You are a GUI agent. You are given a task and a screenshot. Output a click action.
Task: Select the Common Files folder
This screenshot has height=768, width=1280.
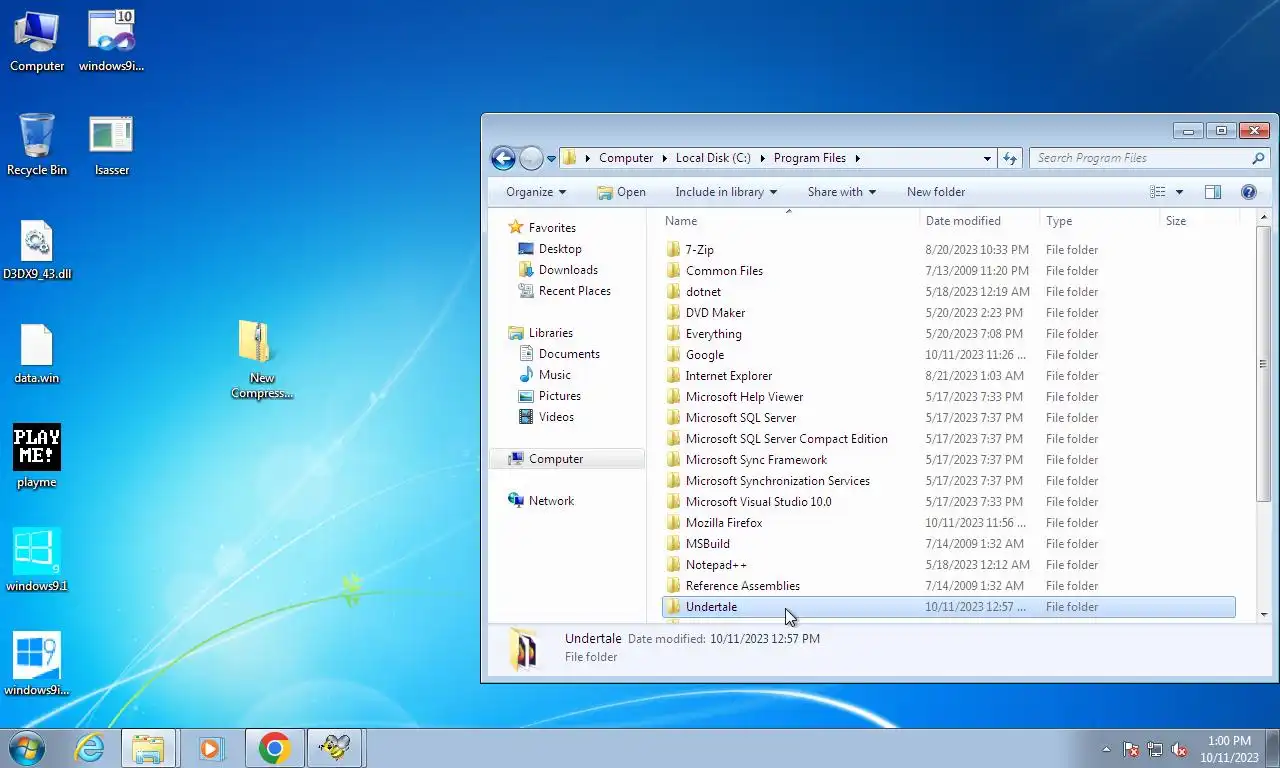click(948, 271)
